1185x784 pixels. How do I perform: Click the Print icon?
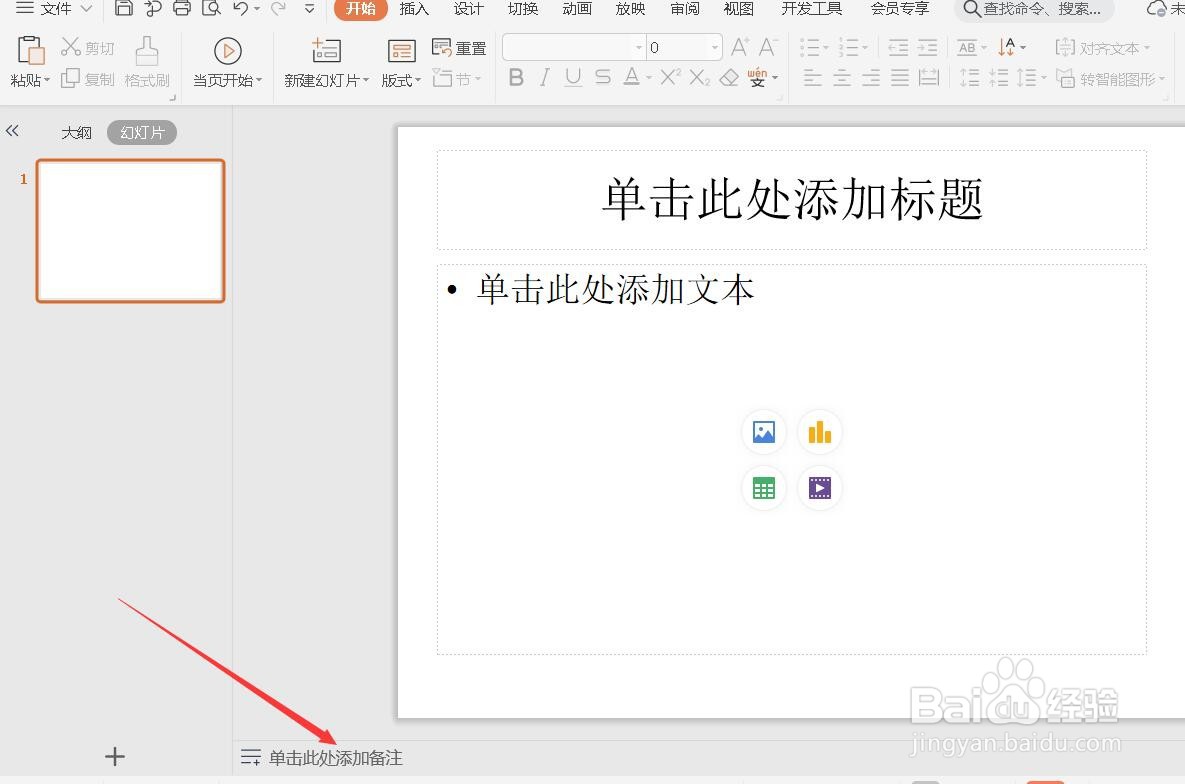pos(182,8)
